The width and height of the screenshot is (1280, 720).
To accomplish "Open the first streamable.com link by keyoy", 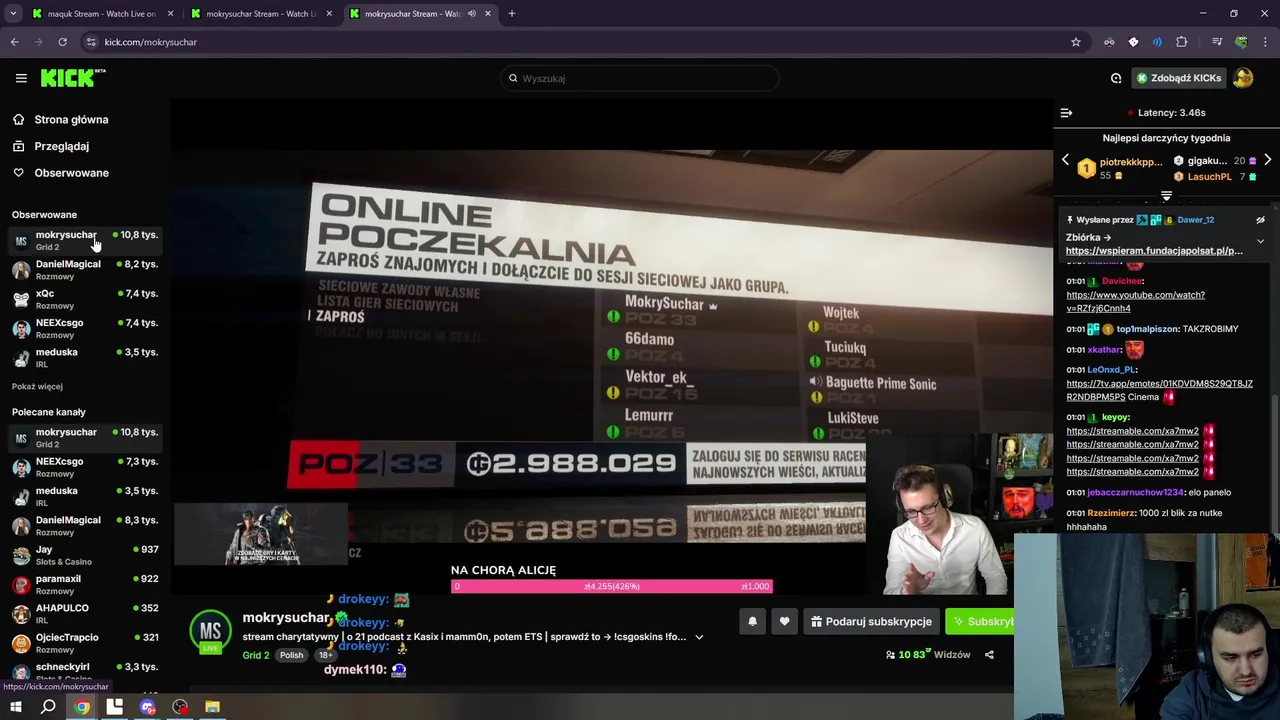I will (x=1132, y=431).
